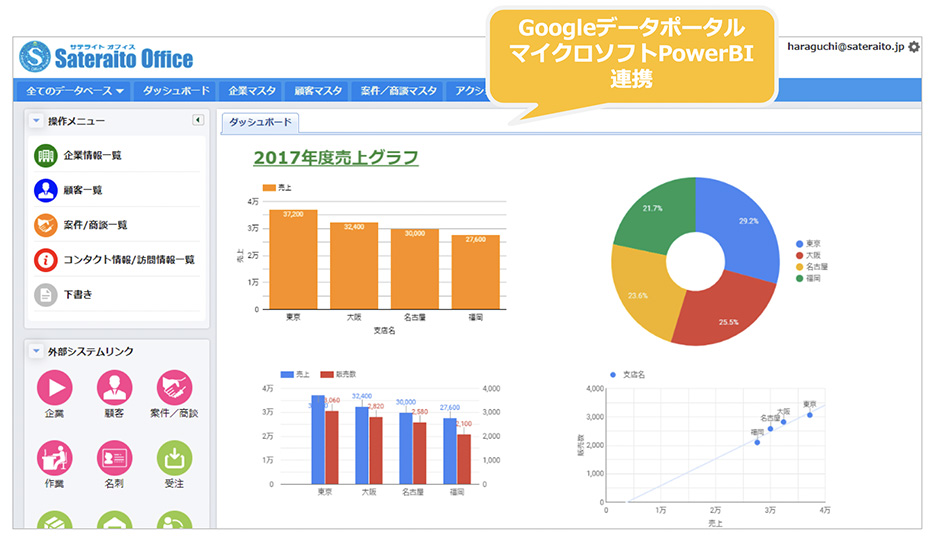Click the orange 案件/商談一覧 handshake icon
This screenshot has height=548, width=948.
pyautogui.click(x=45, y=225)
